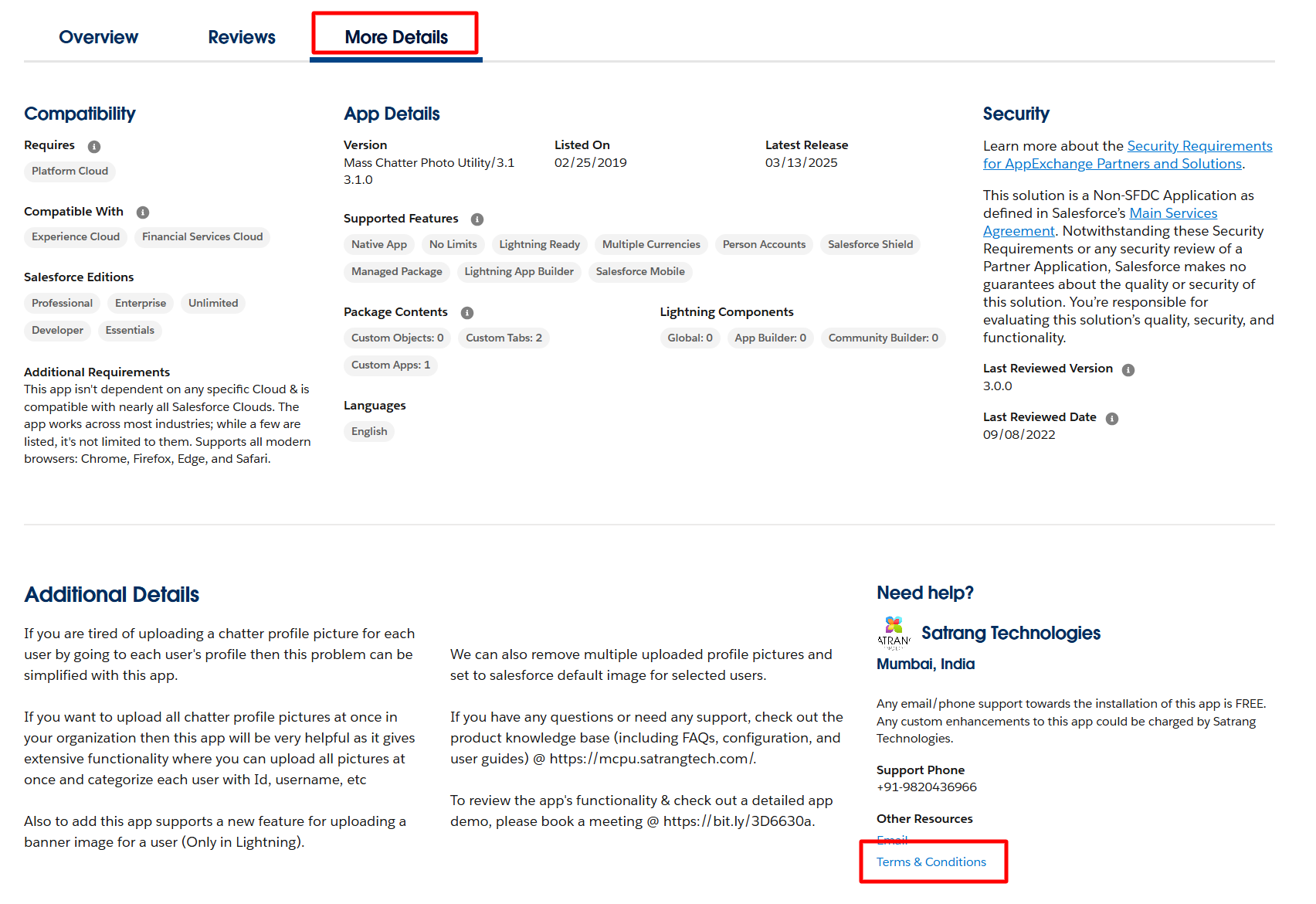Click the Platform Cloud tag
Screen dimensions: 1316x904
tap(70, 172)
